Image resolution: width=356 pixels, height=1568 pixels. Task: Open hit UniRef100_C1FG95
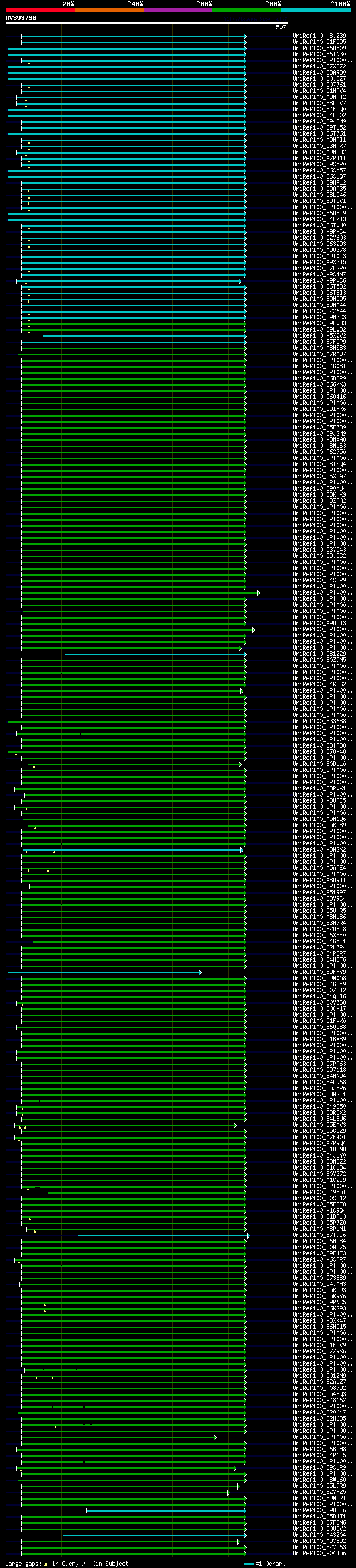click(x=319, y=42)
